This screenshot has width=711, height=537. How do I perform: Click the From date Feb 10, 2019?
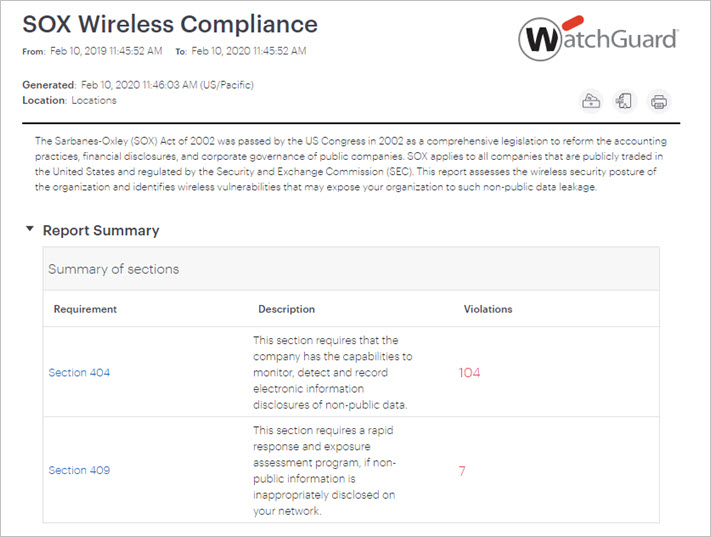click(x=100, y=51)
